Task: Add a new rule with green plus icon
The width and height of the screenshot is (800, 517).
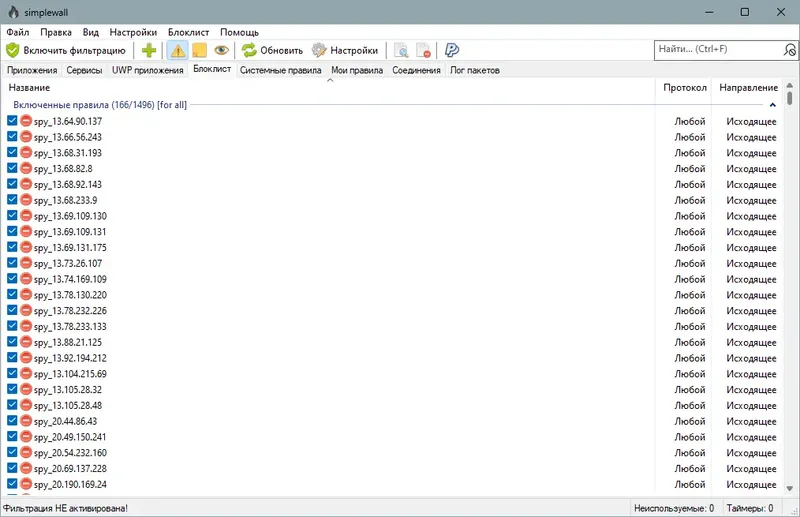Action: 149,50
